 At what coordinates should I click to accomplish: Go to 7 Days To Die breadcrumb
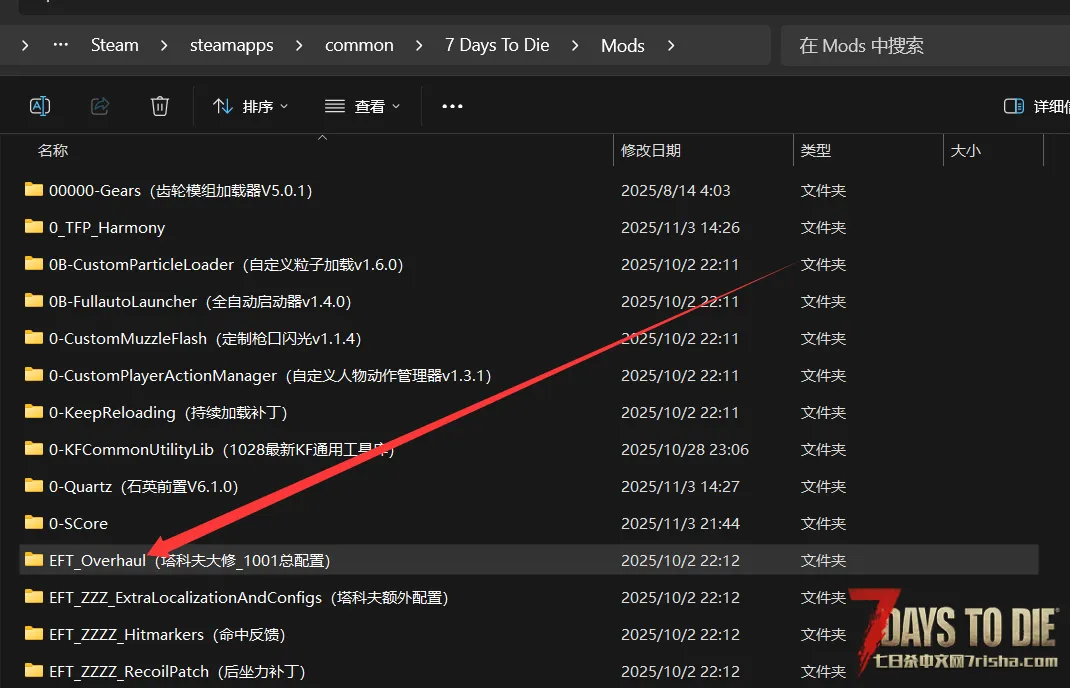click(x=497, y=45)
